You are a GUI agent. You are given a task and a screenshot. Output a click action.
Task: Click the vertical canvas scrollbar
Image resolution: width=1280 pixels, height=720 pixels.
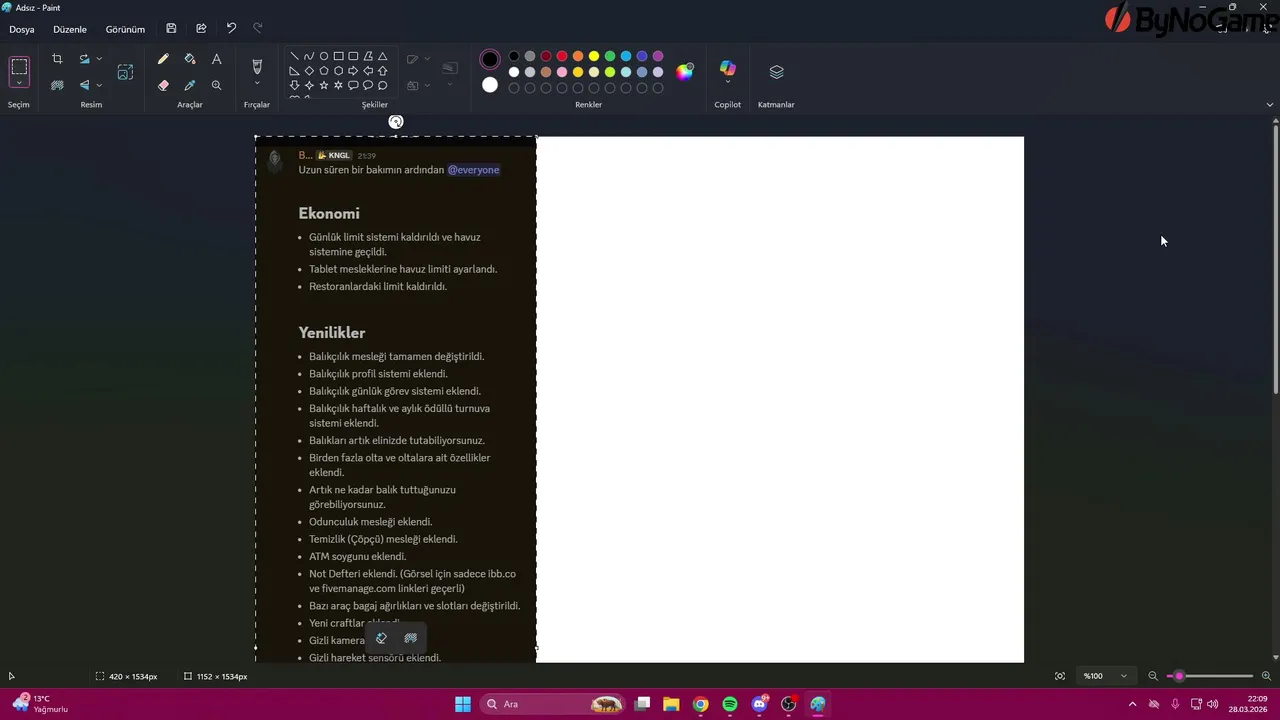tap(1275, 258)
